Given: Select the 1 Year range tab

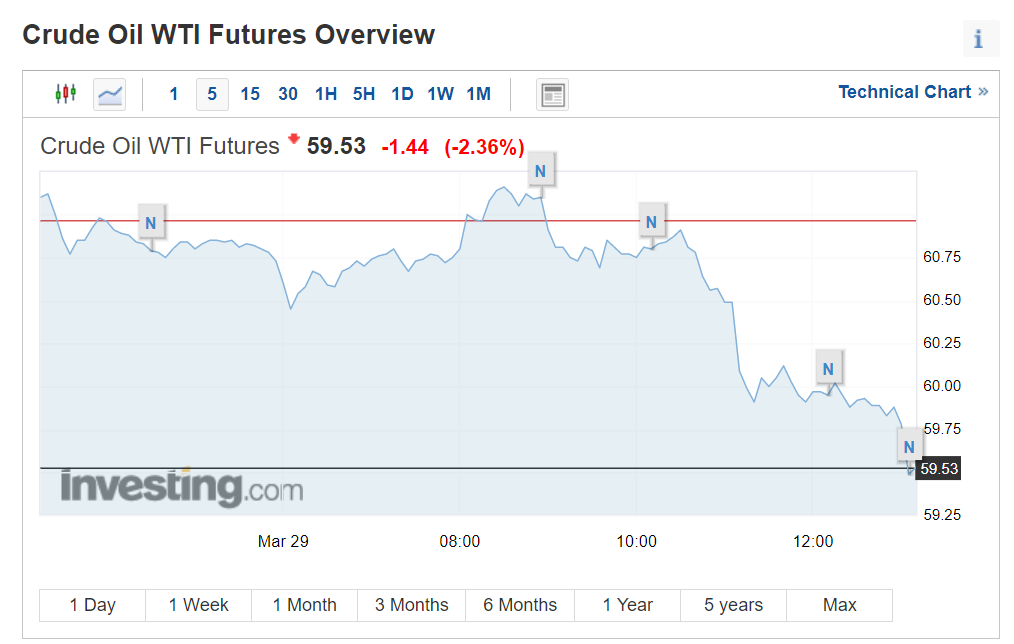Looking at the screenshot, I should click(x=627, y=605).
